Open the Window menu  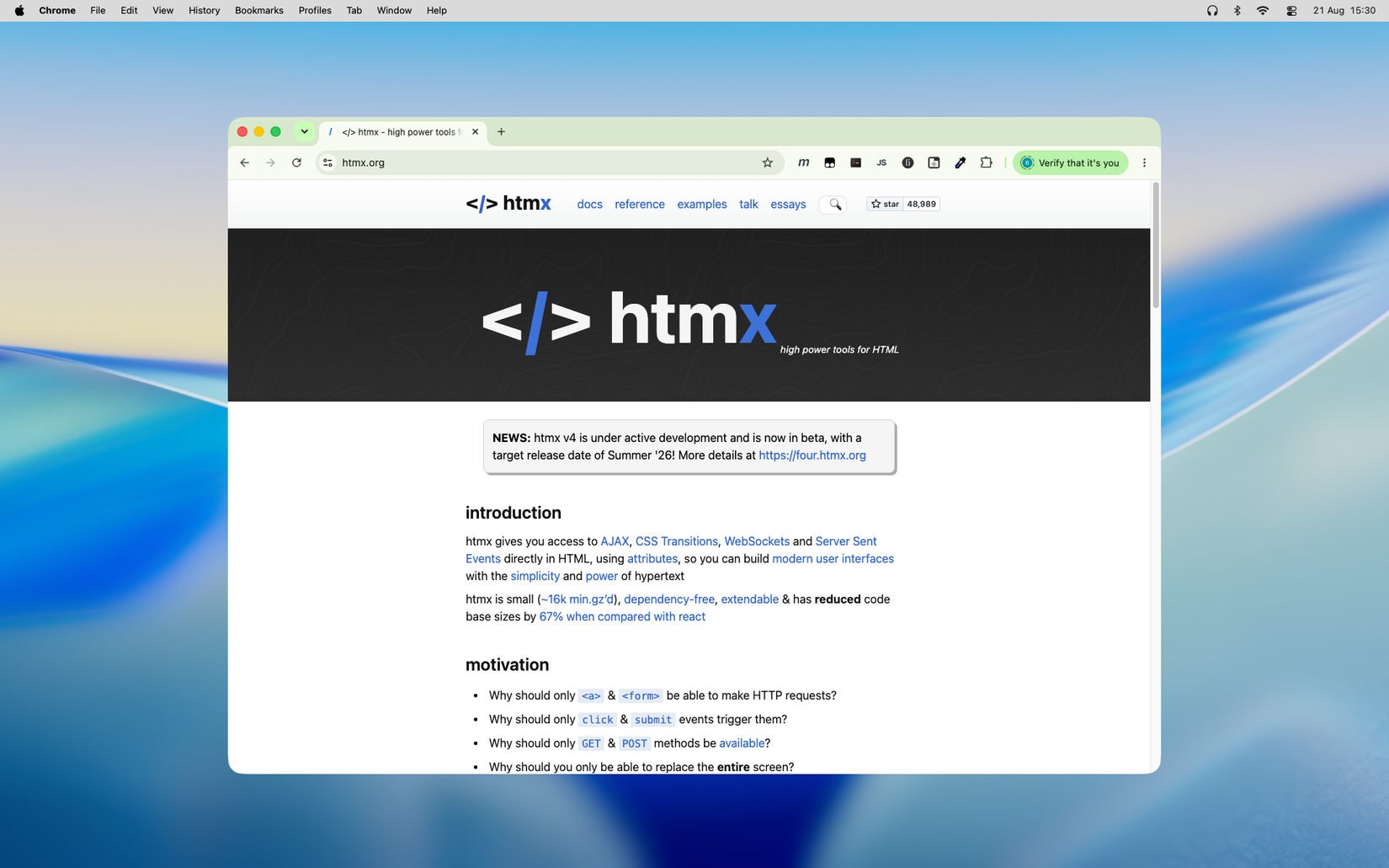(x=394, y=10)
